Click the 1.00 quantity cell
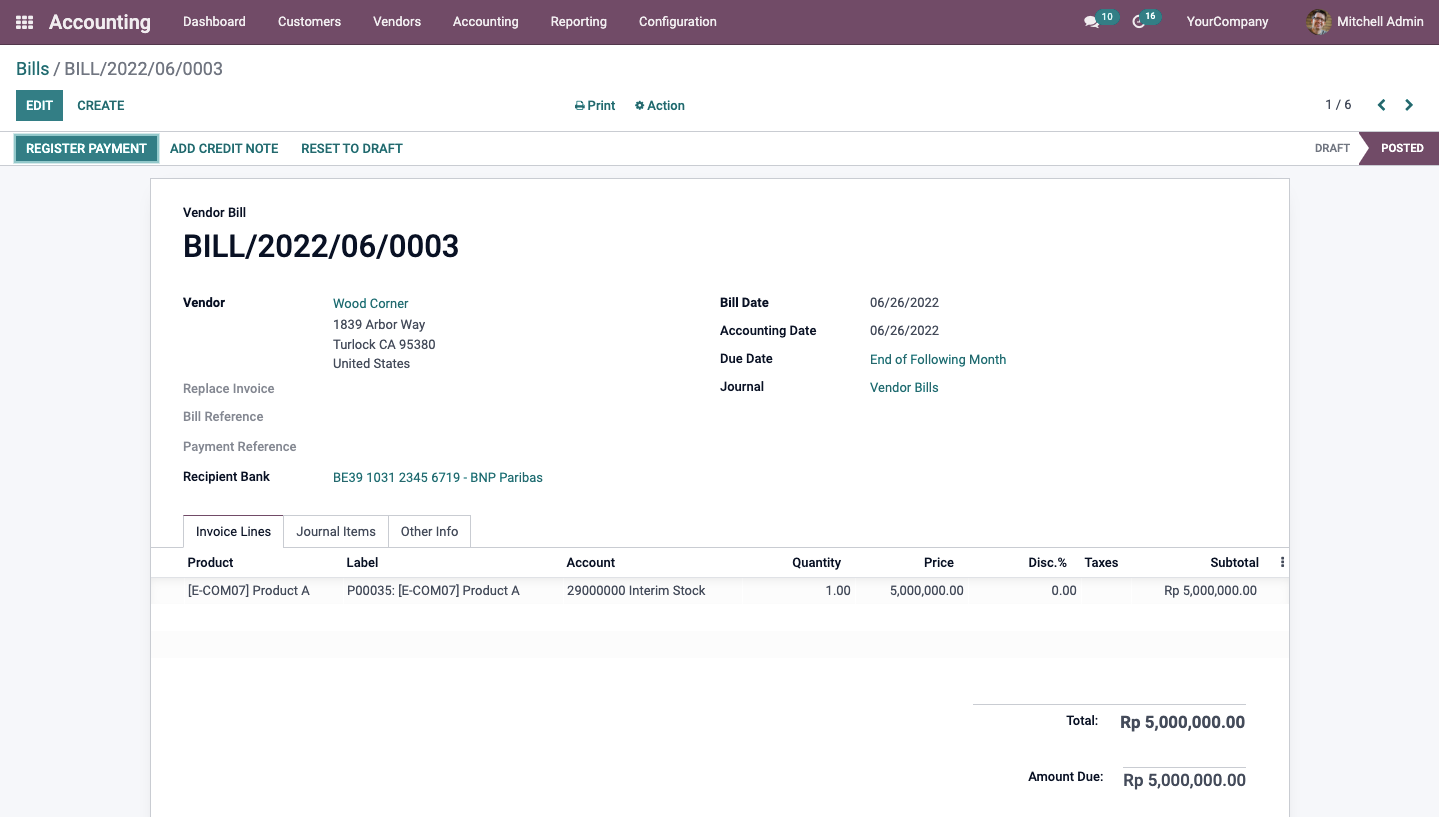Screen dimensions: 1439x817 [838, 591]
